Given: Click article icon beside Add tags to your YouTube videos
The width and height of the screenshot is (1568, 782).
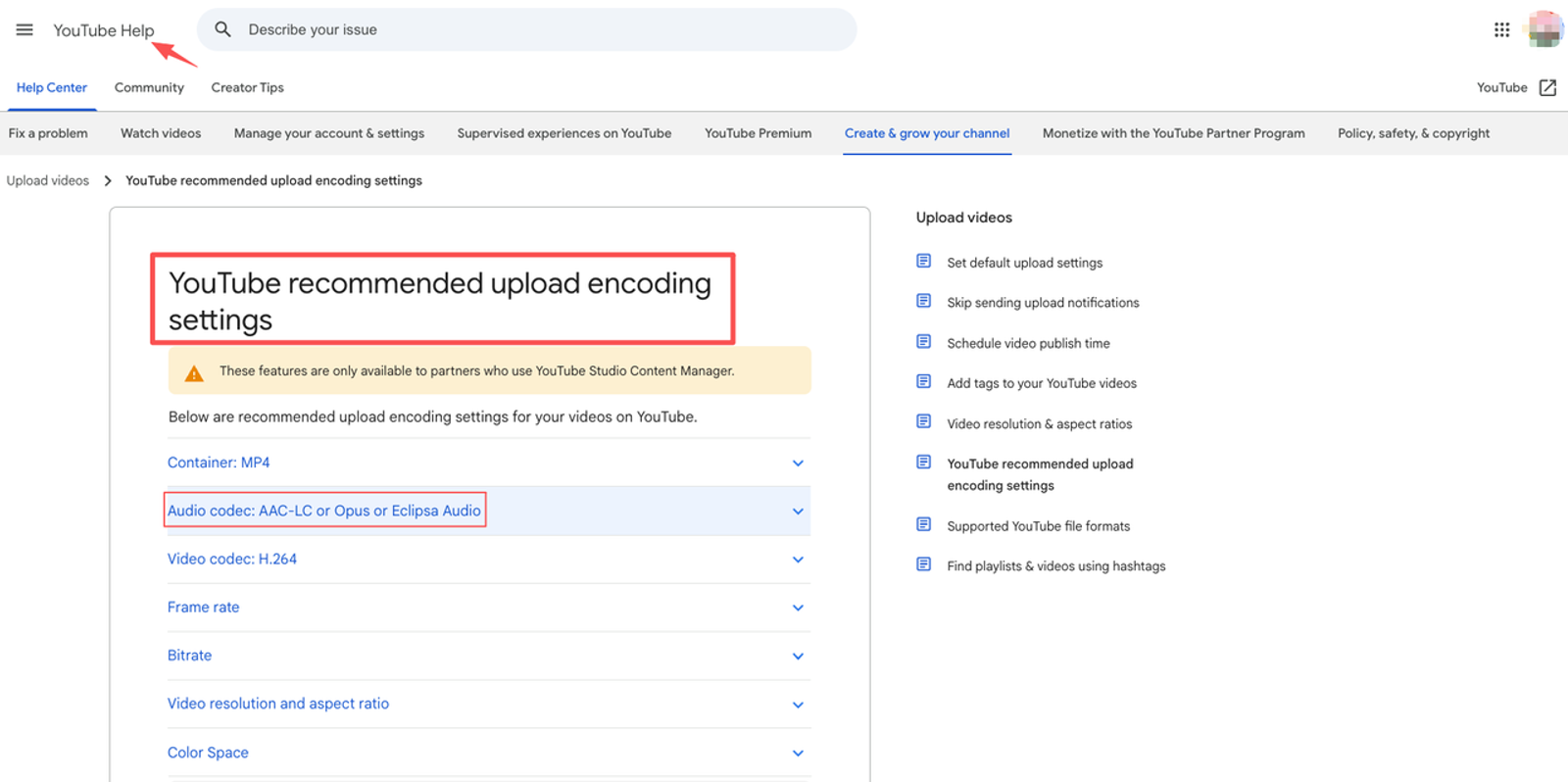Looking at the screenshot, I should (x=923, y=381).
